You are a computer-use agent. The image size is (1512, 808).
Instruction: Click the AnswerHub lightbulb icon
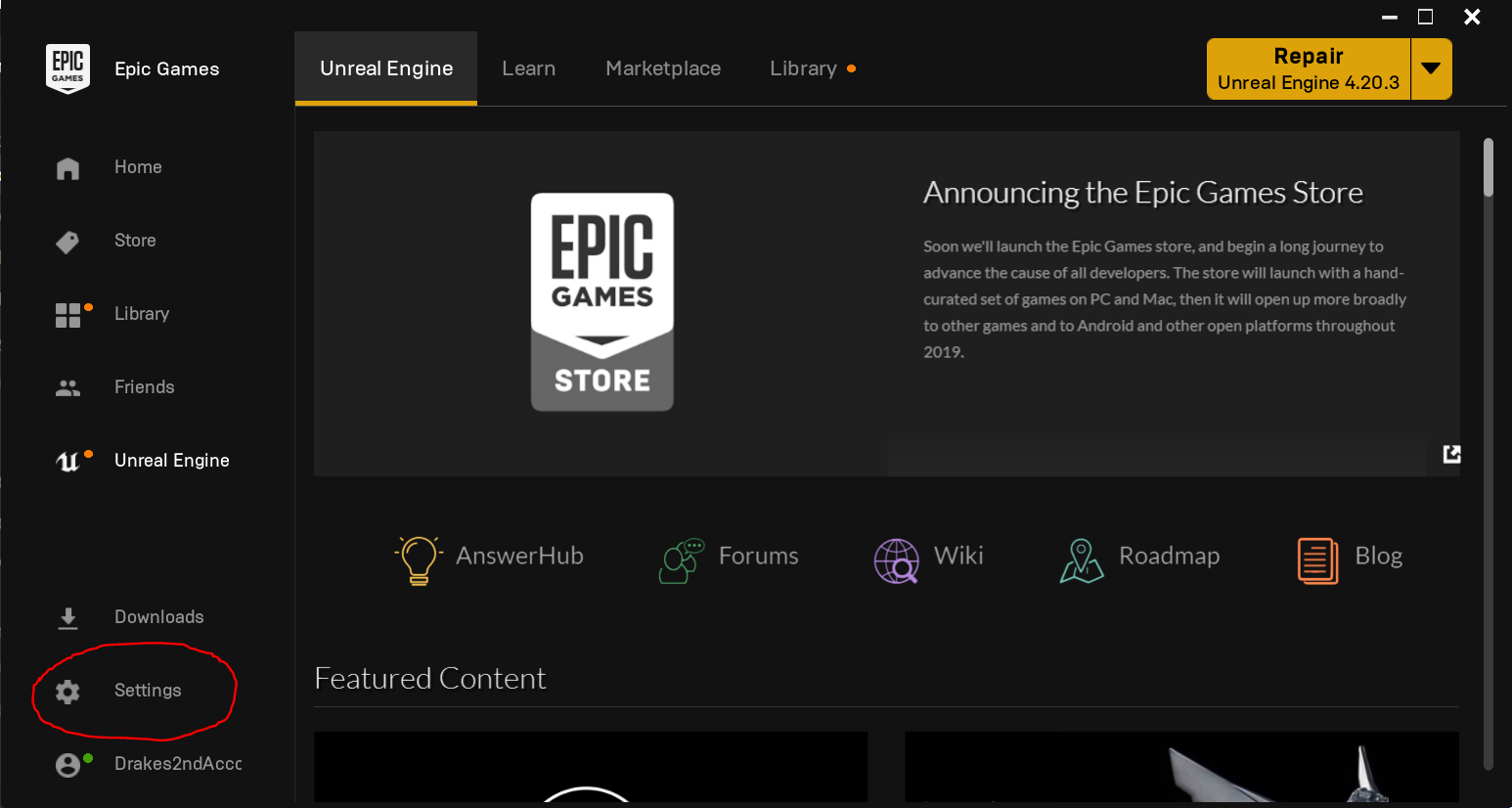click(419, 560)
